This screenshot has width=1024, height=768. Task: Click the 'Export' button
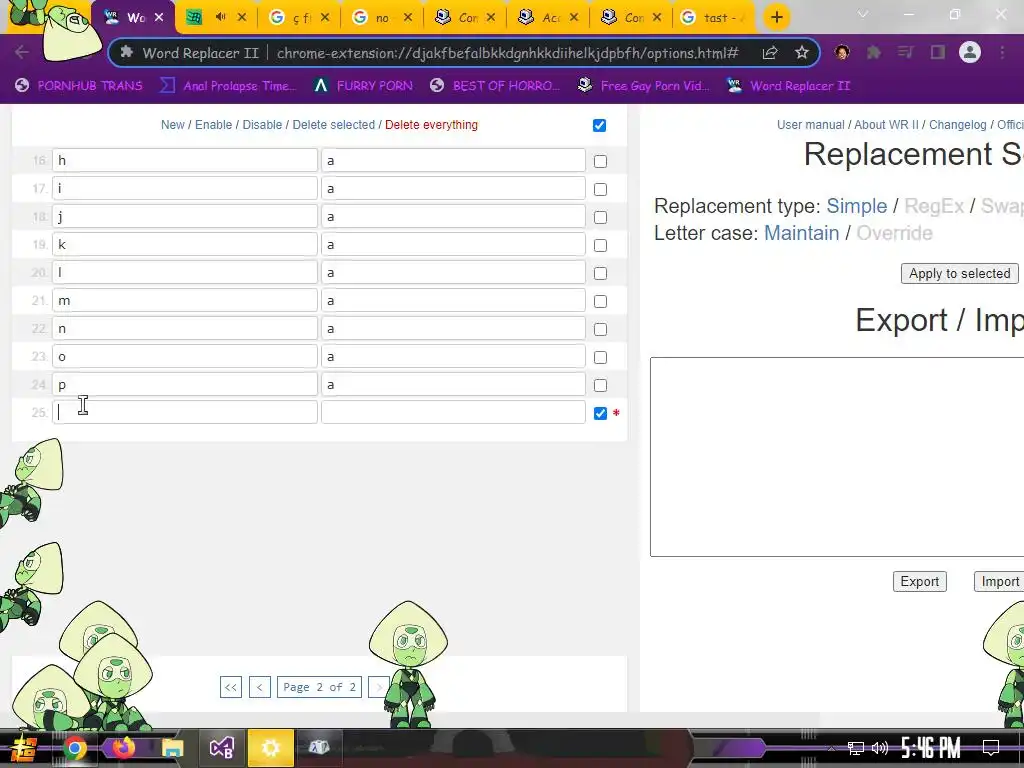point(920,581)
